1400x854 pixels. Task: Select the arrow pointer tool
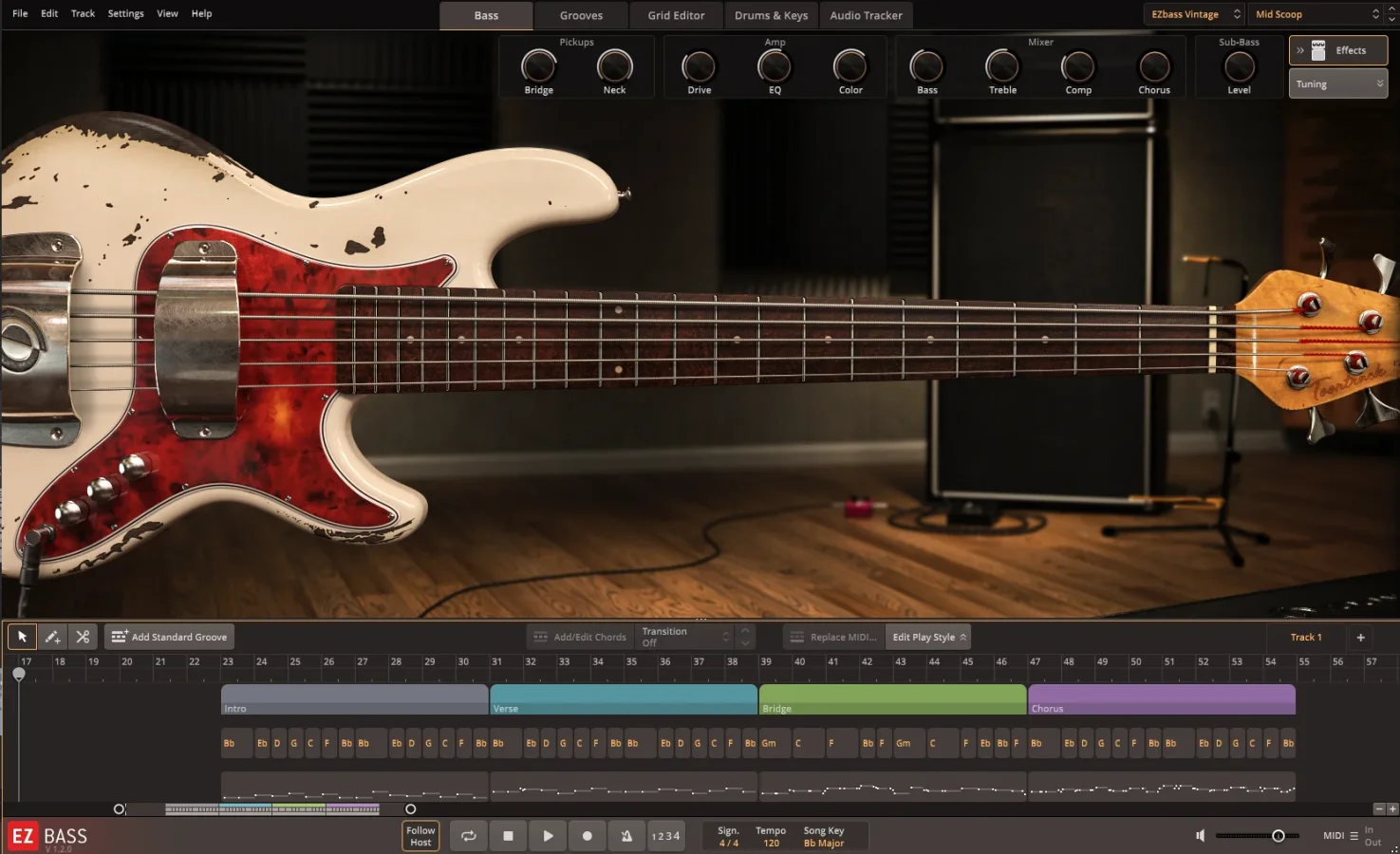click(x=22, y=637)
